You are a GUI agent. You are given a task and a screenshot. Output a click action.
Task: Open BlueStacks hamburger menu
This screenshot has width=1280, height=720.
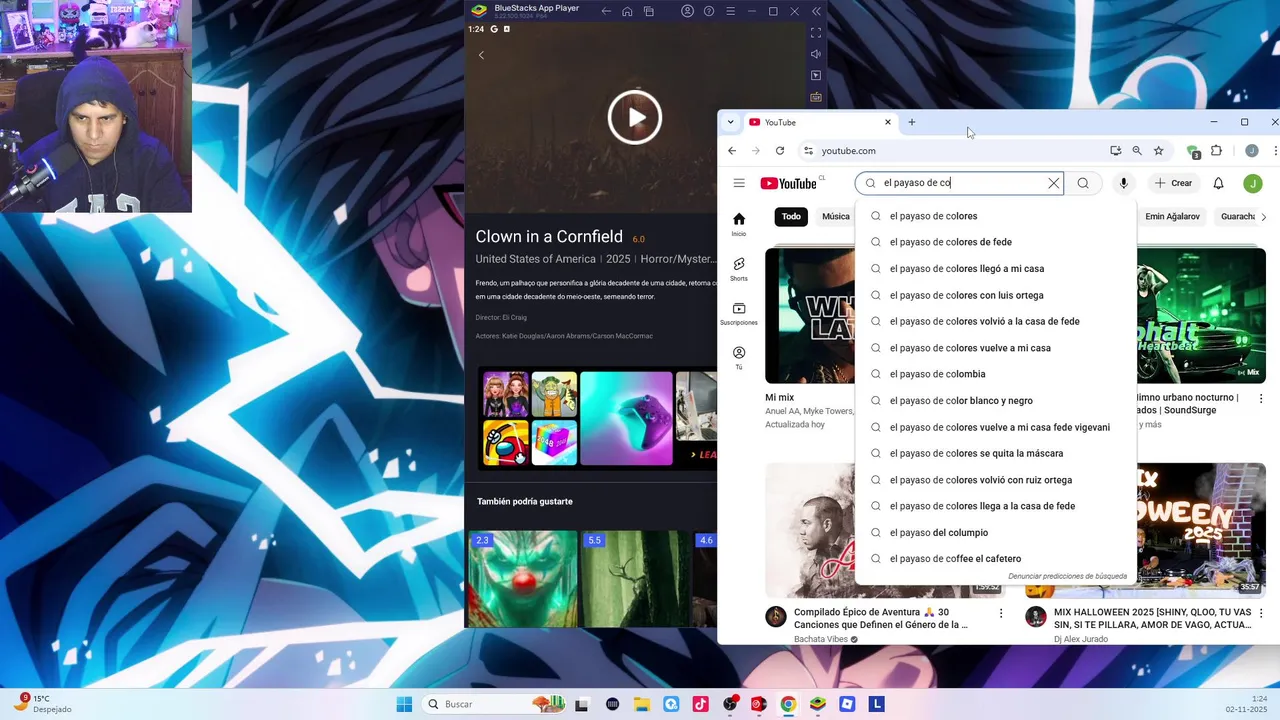[x=730, y=11]
